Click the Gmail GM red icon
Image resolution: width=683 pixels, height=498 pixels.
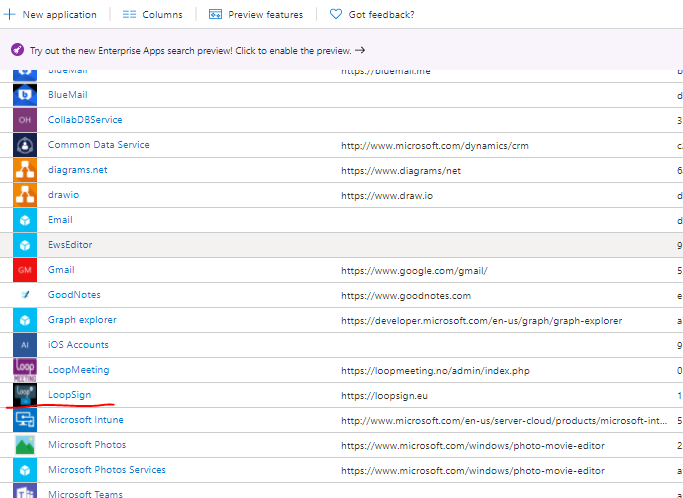coord(25,270)
